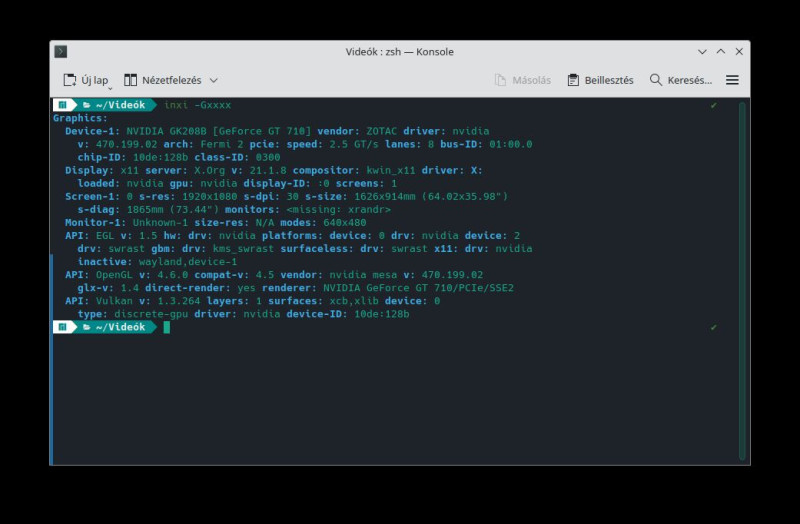Click the green checkmark on last prompt
The width and height of the screenshot is (800, 524).
pos(713,327)
